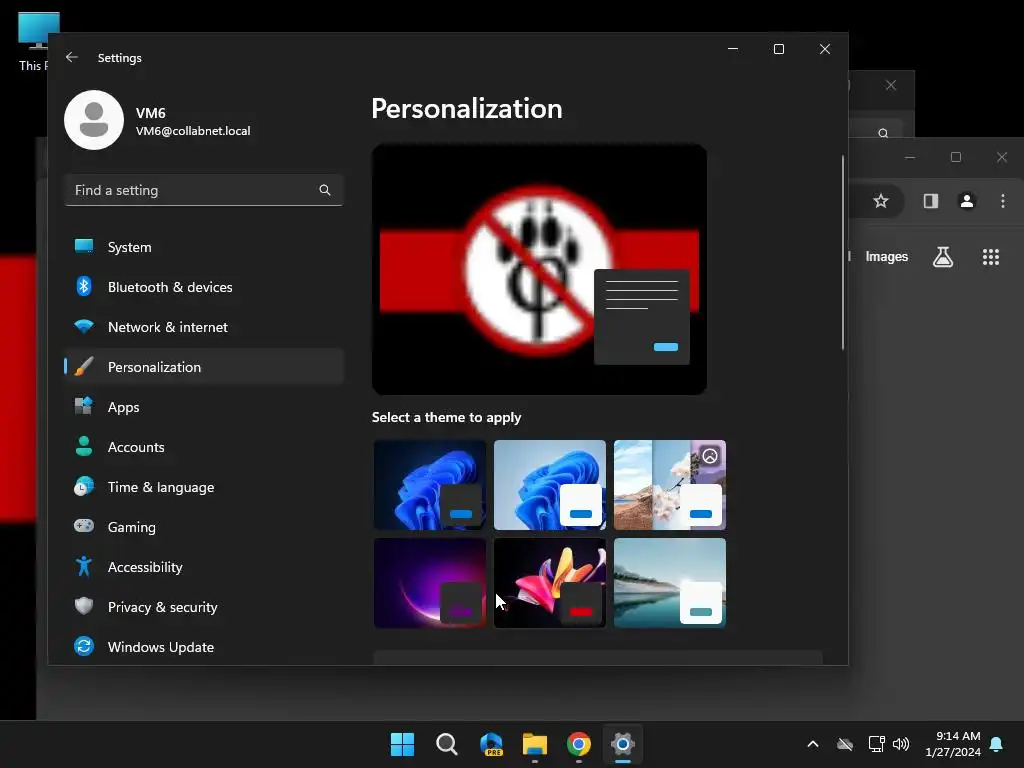Open Chrome three-dot menu
Viewport: 1024px width, 768px height.
click(x=1003, y=201)
